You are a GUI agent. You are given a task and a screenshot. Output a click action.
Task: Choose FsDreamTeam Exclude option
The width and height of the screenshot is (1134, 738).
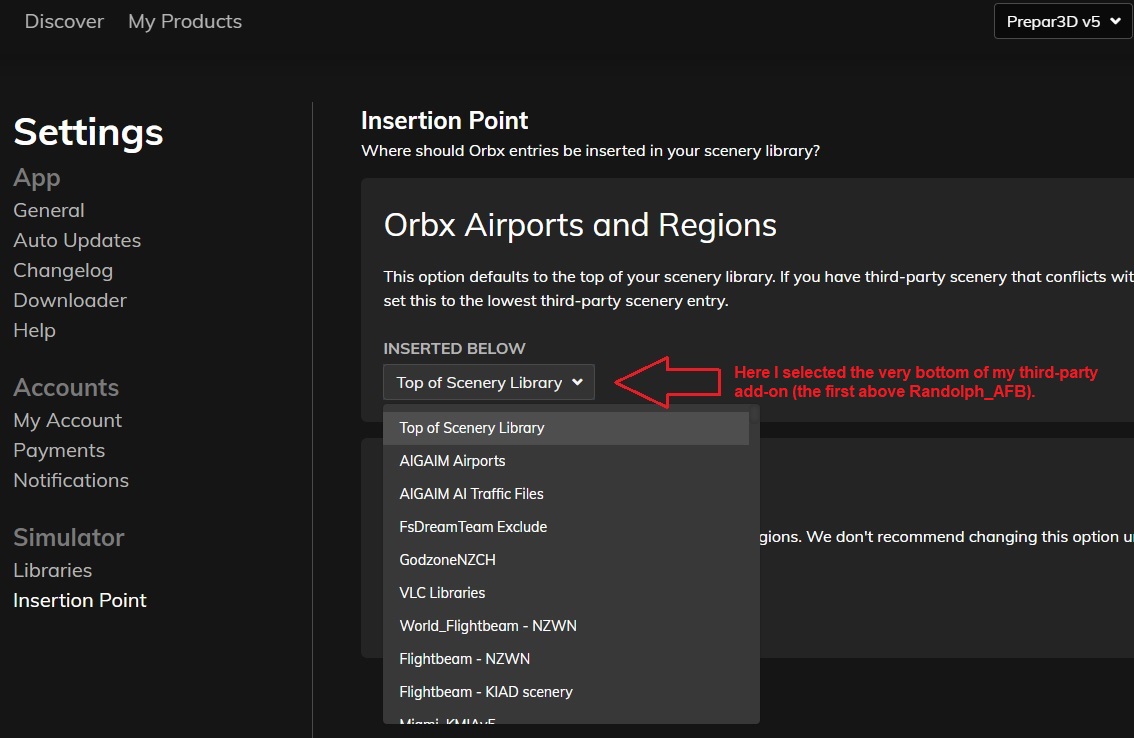click(566, 527)
